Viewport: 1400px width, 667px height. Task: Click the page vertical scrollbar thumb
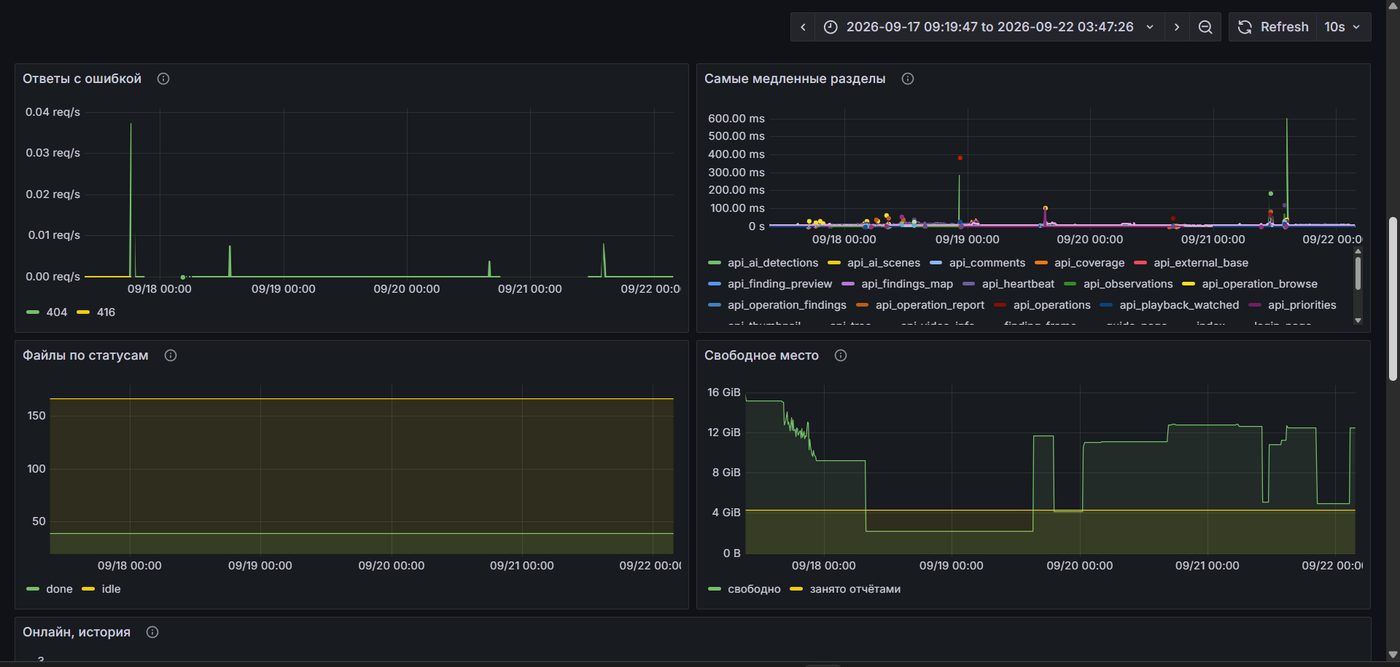pos(1393,298)
